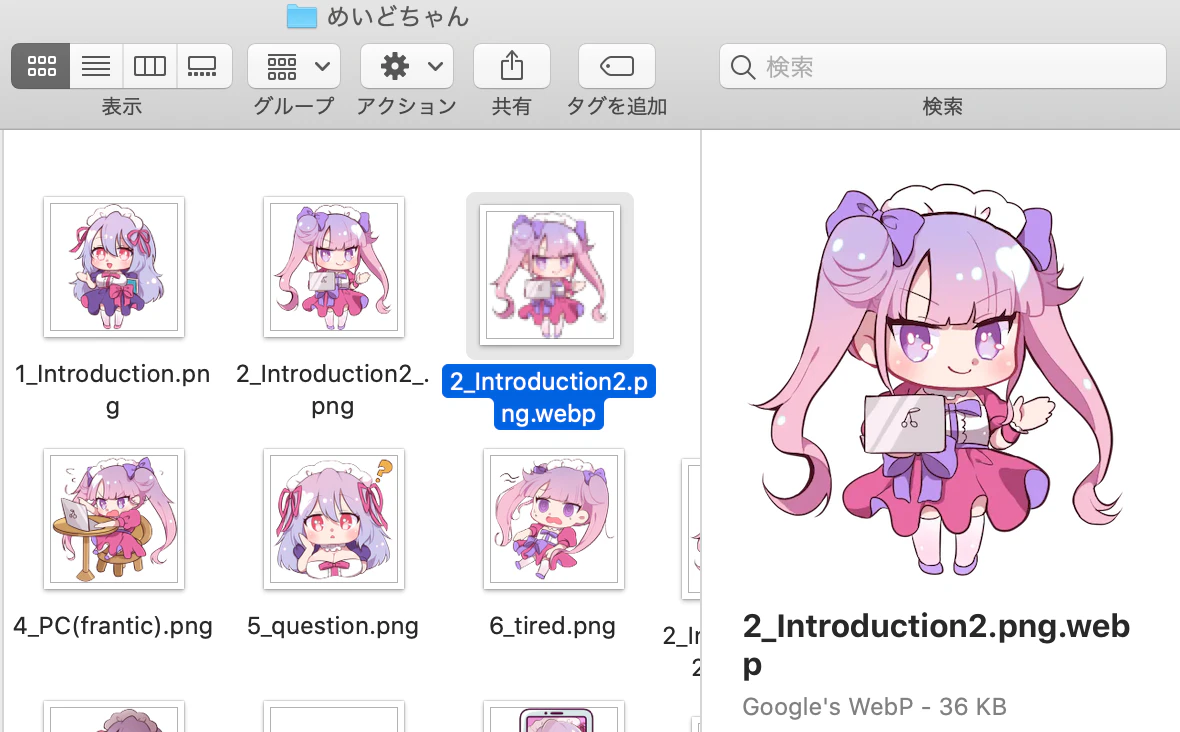
Task: Click the Add Tags toolbar button
Action: click(616, 66)
